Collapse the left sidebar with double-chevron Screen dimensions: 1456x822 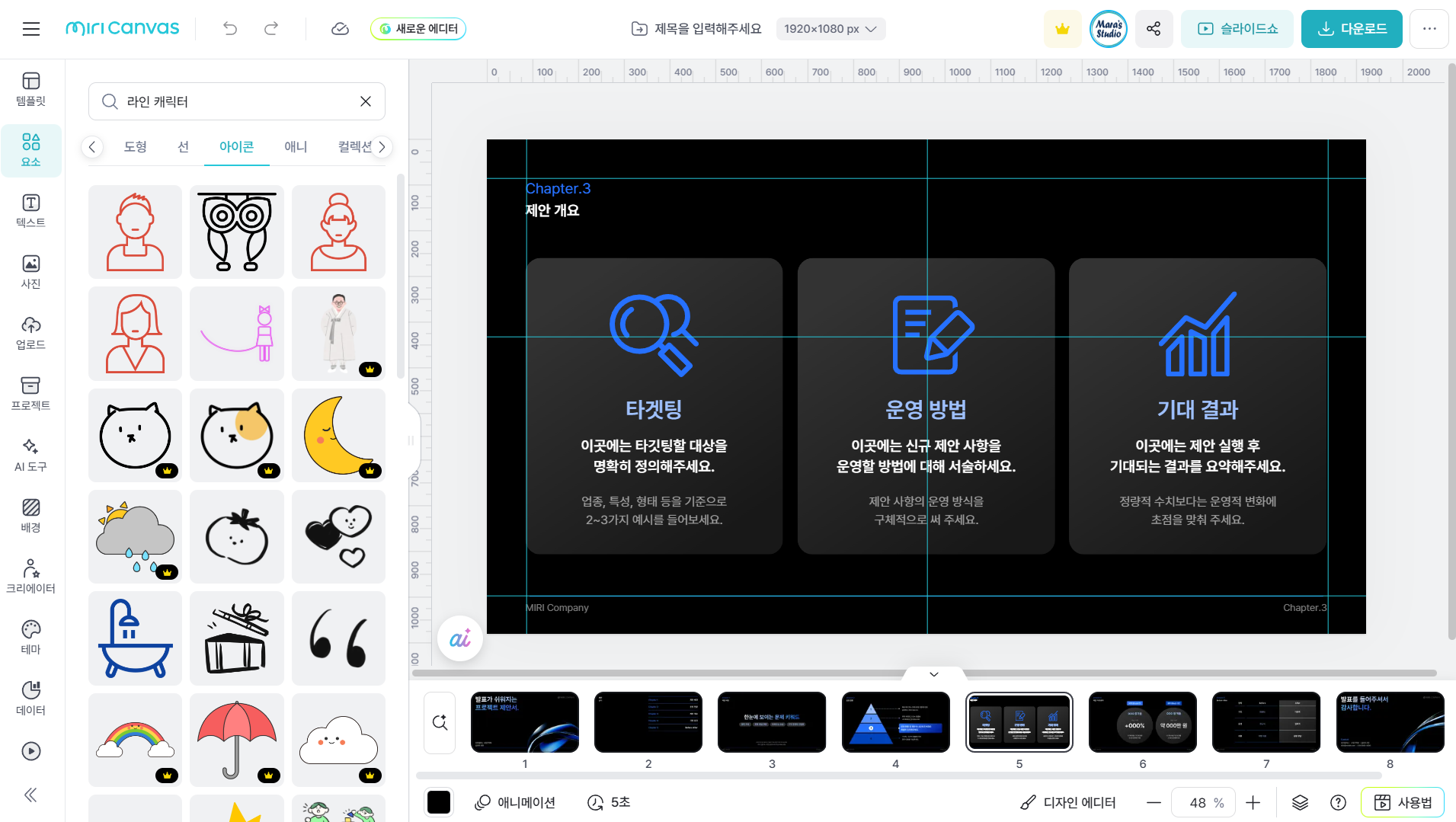click(30, 795)
